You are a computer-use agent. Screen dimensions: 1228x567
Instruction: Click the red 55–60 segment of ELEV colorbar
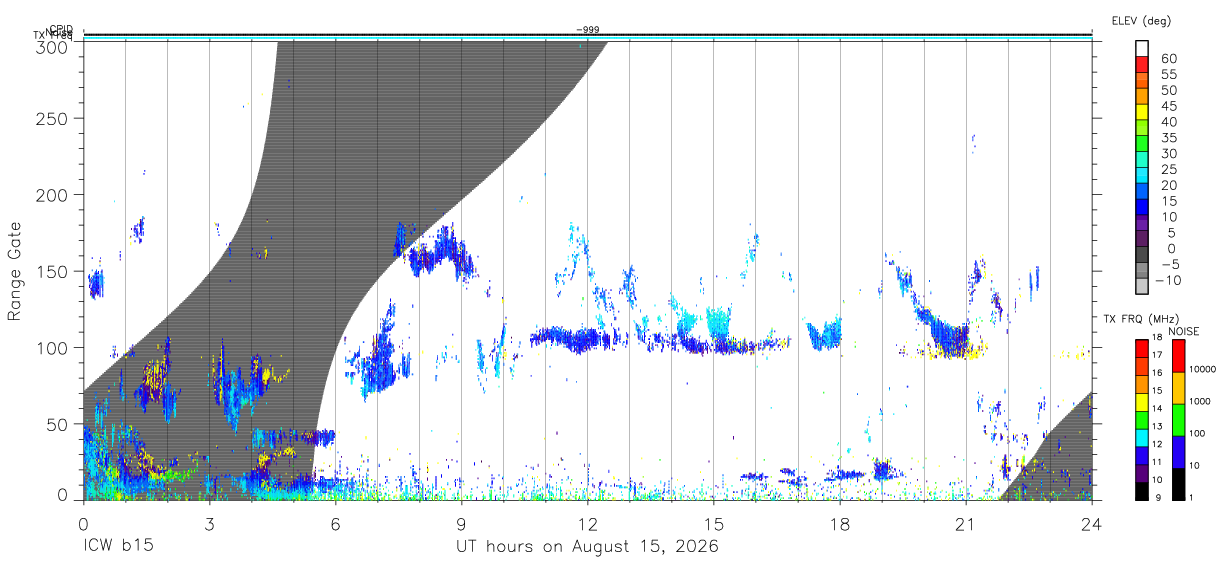(1142, 67)
